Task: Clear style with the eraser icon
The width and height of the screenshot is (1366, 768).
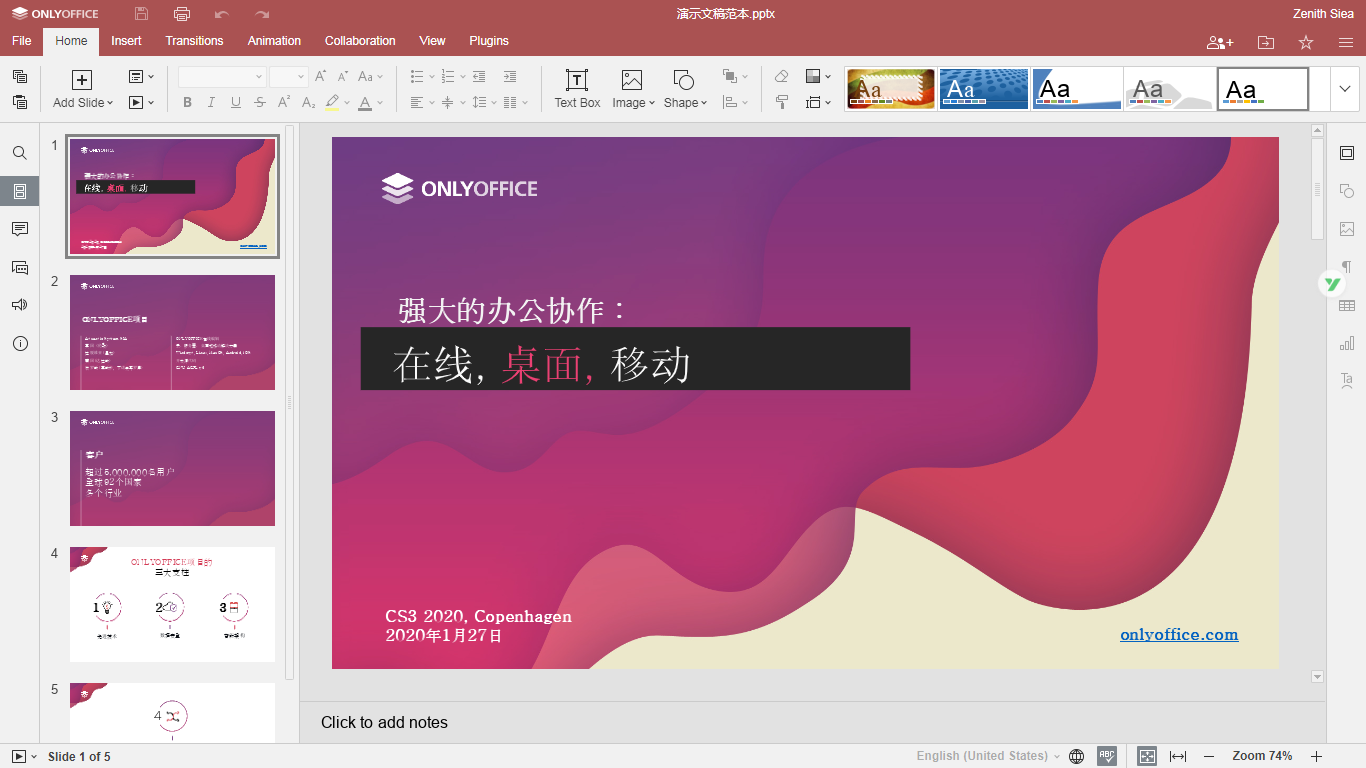Action: (x=782, y=77)
